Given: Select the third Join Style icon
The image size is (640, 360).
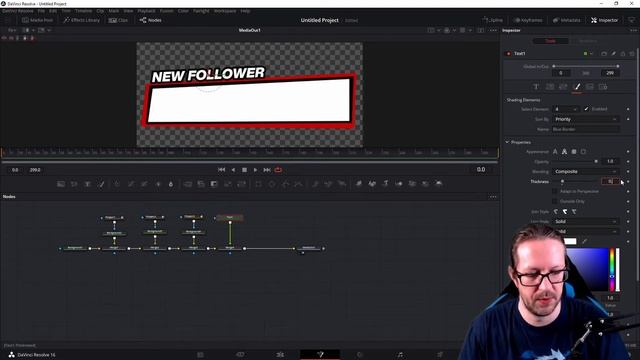Looking at the screenshot, I should 574,211.
